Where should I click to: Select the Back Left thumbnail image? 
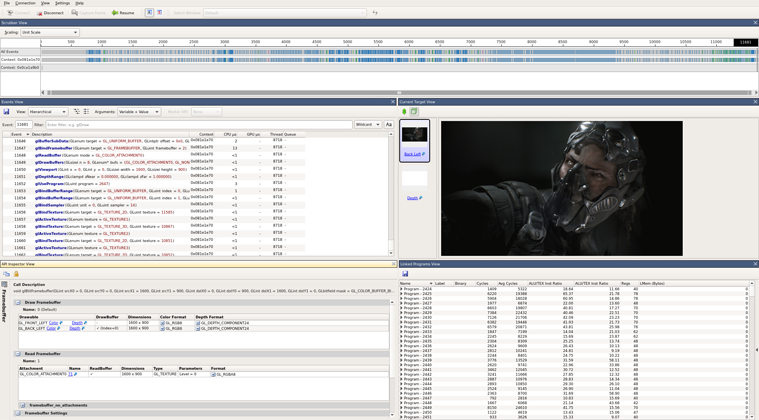[x=414, y=135]
